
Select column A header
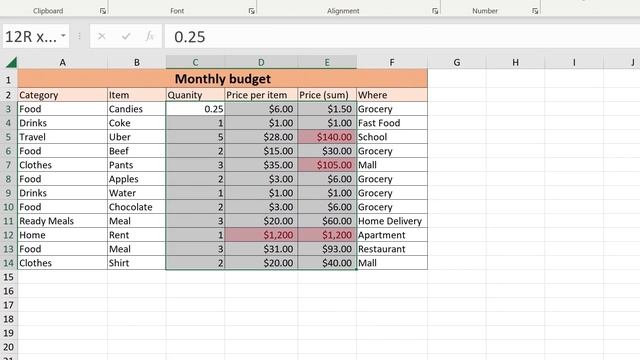point(62,62)
